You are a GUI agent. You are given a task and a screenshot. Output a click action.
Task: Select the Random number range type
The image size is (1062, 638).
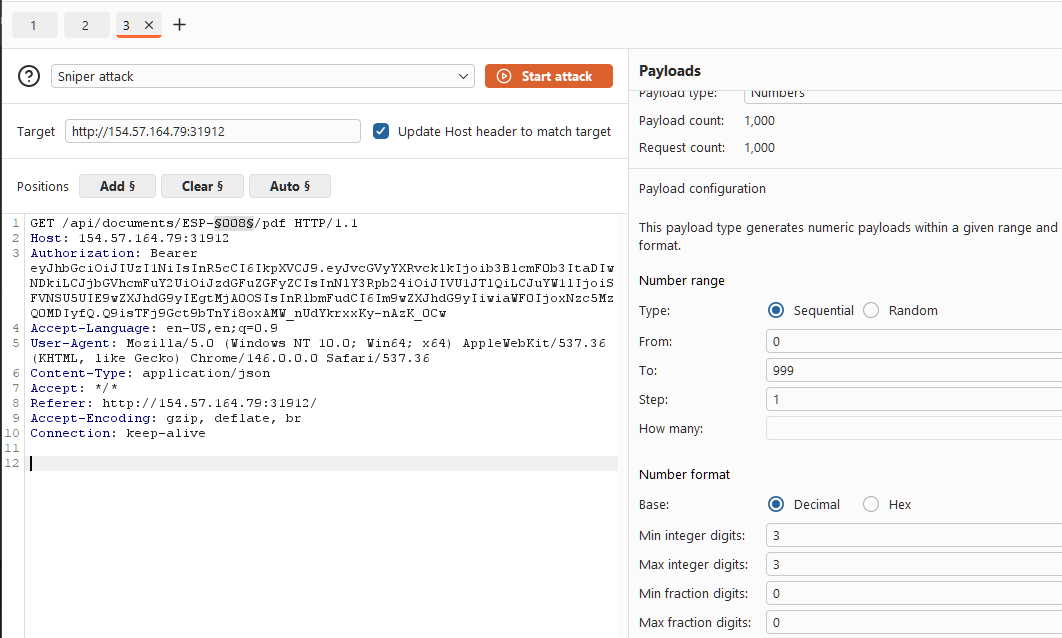click(872, 310)
